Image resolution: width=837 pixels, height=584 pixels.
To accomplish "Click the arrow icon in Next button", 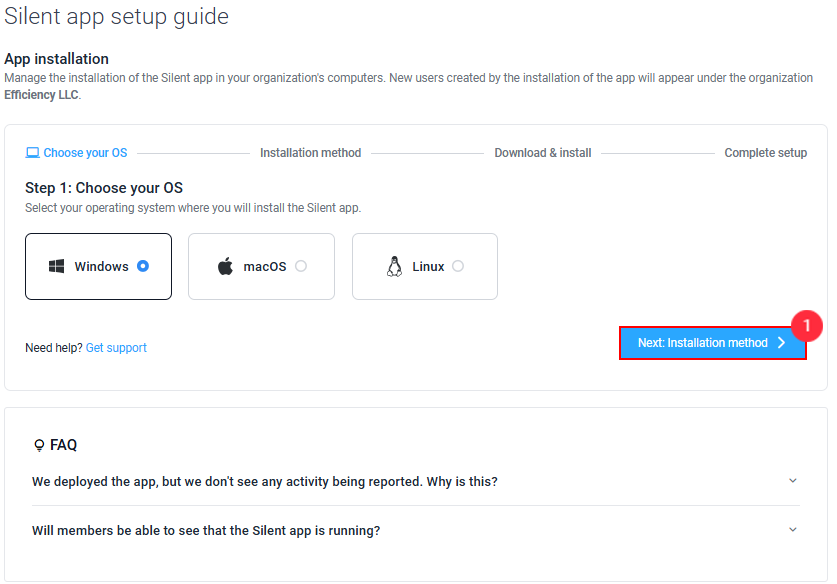I will [781, 343].
